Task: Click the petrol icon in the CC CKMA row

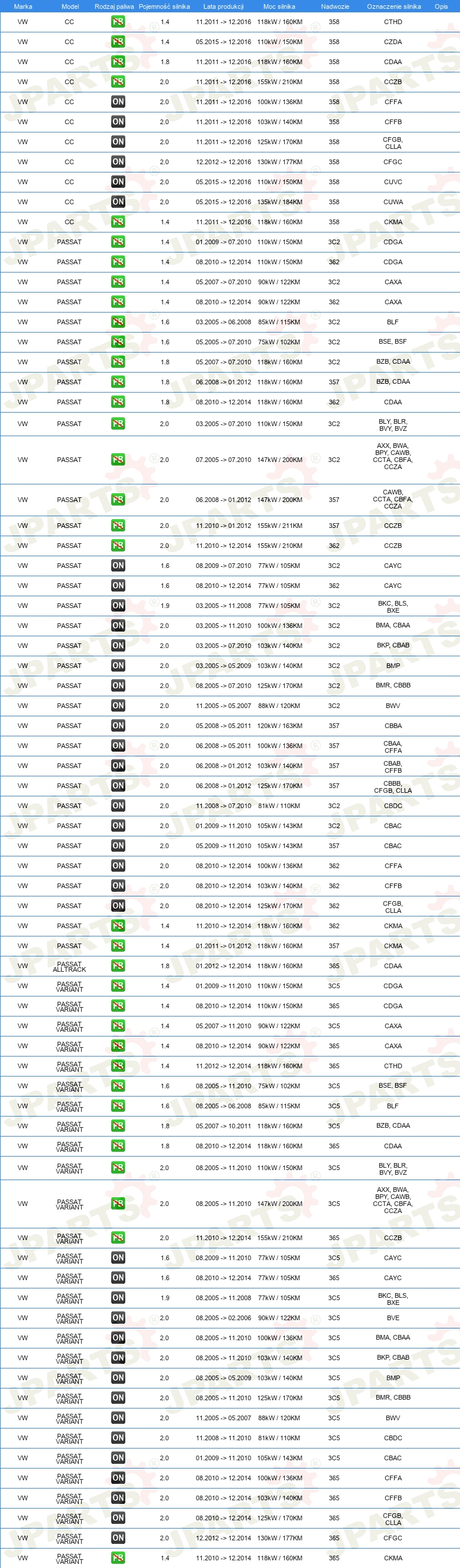Action: pos(118,222)
